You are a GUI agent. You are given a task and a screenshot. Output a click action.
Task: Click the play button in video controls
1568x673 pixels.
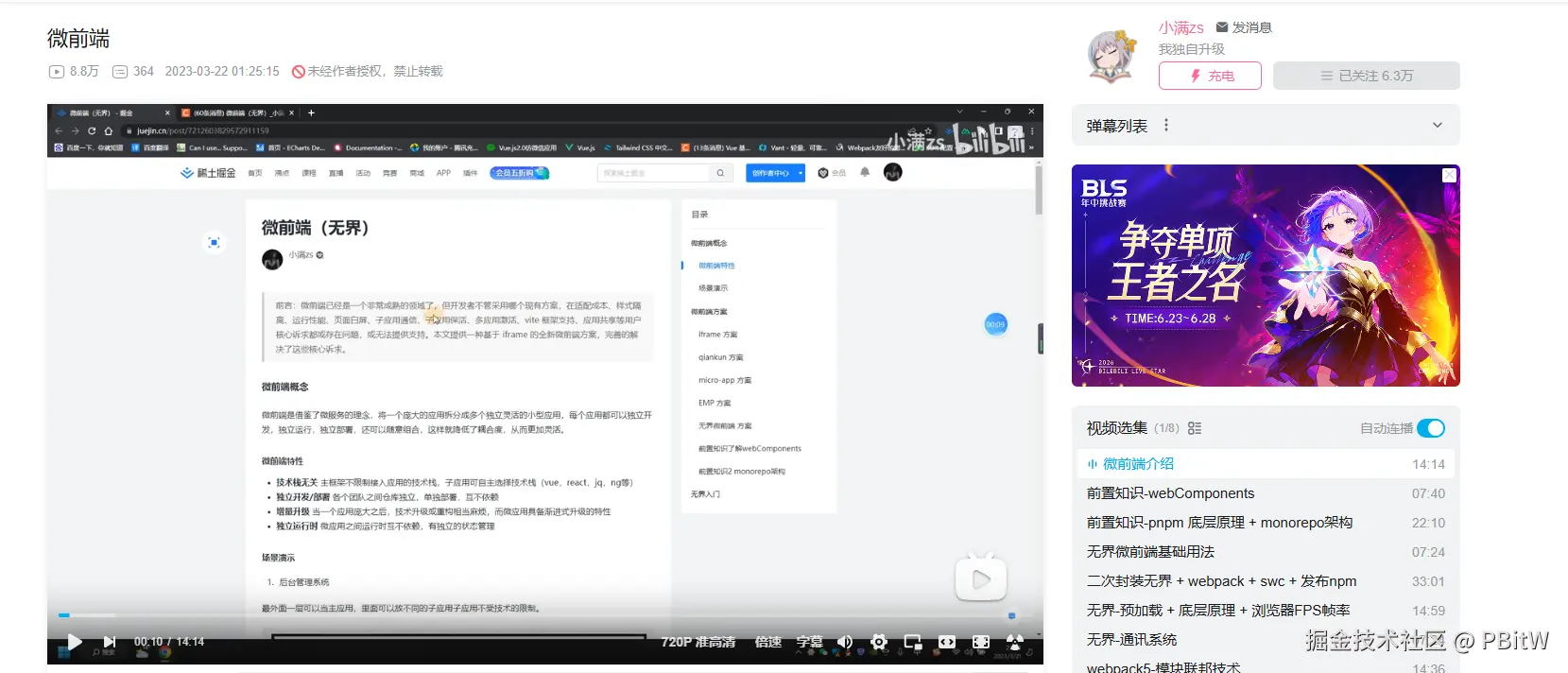(75, 642)
